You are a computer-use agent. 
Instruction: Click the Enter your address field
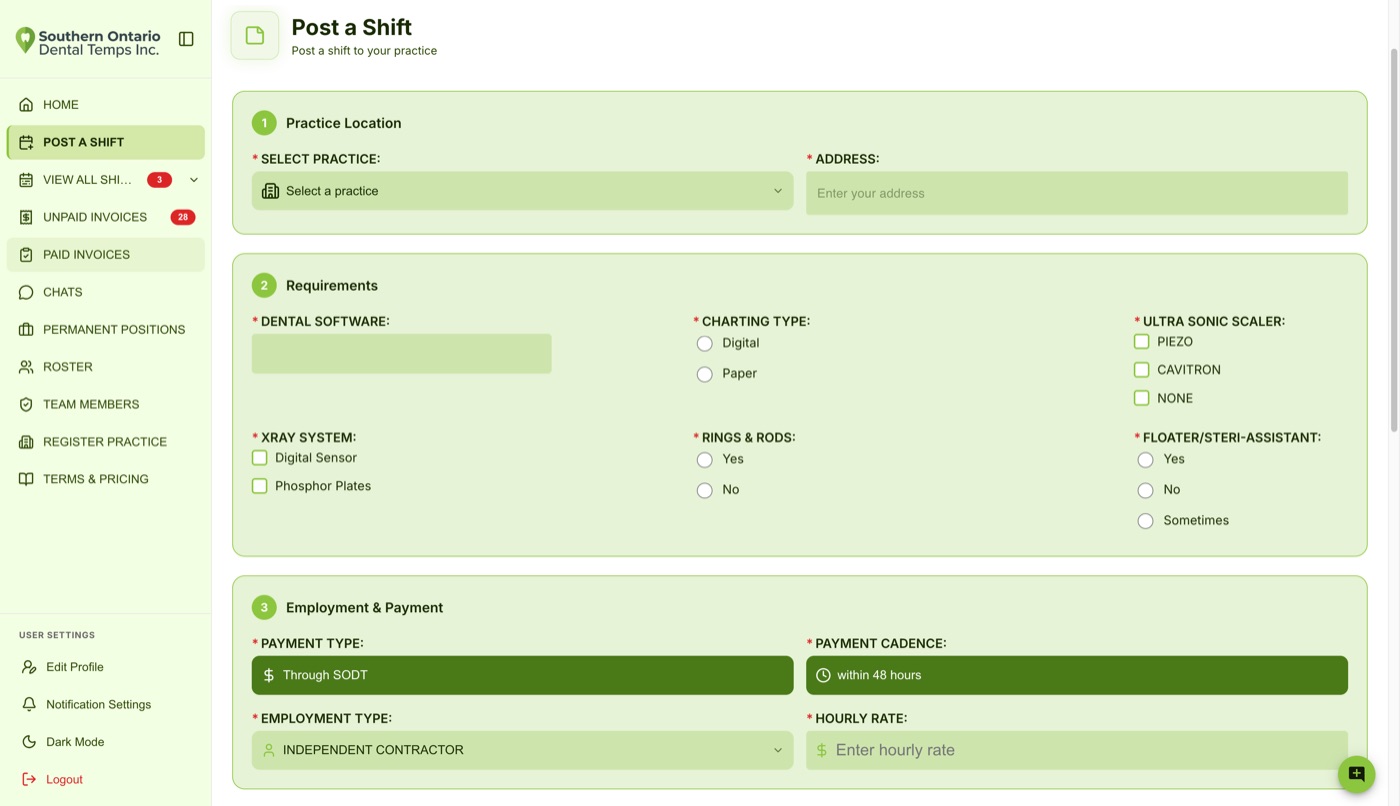[x=1077, y=193]
